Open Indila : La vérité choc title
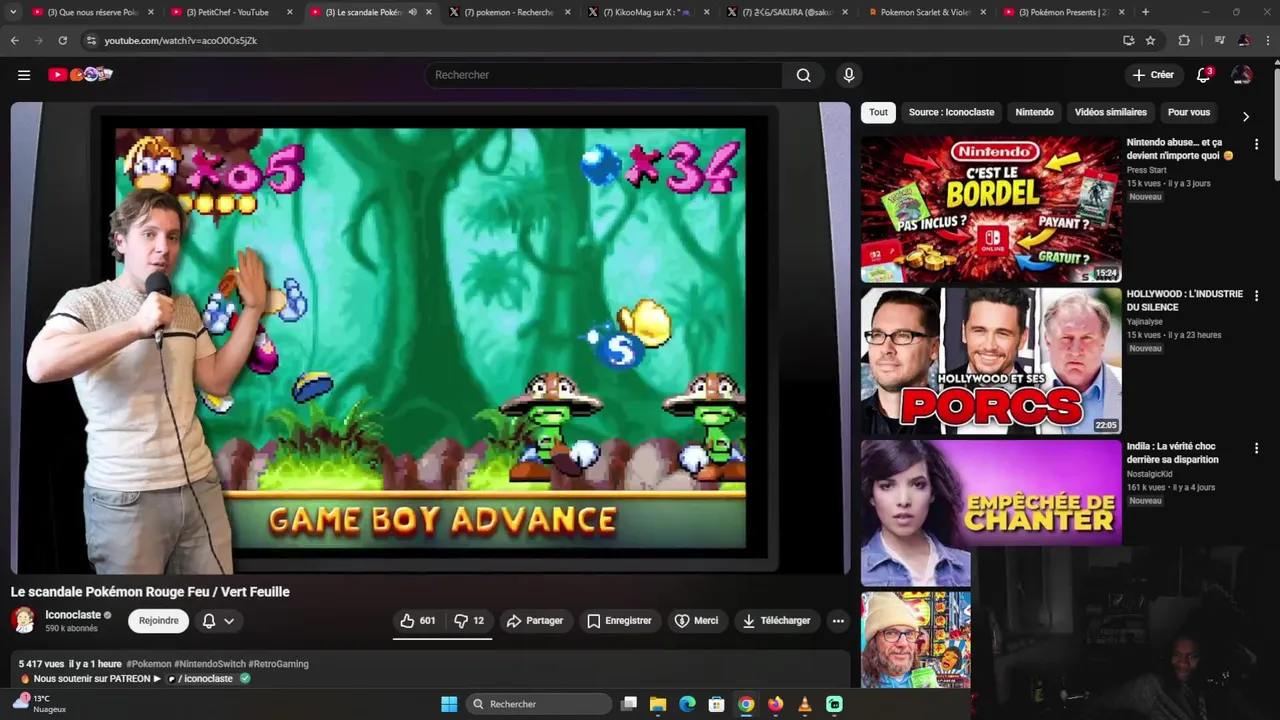This screenshot has height=720, width=1280. coord(1172,453)
